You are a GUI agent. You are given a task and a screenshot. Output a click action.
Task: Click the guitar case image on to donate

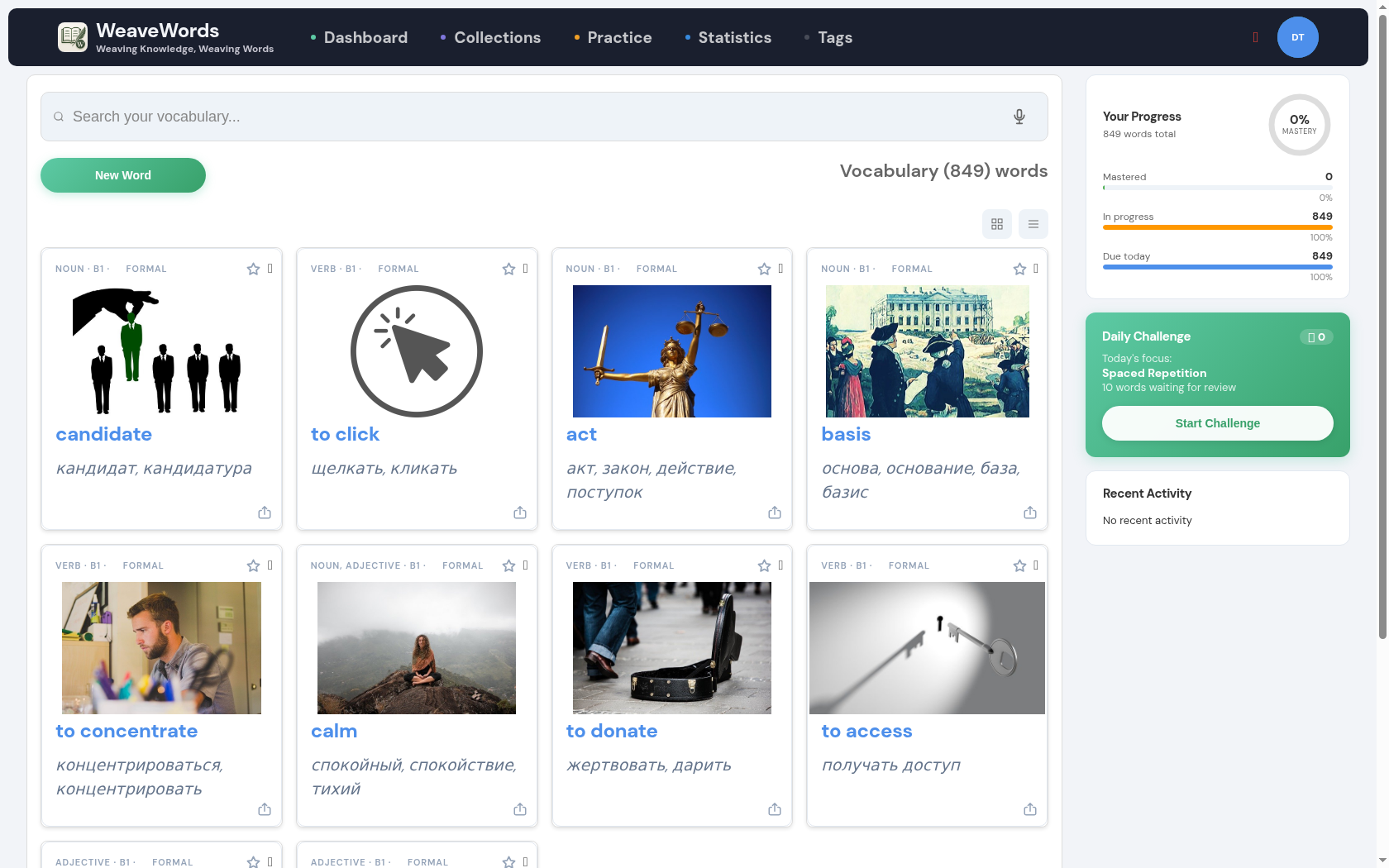pyautogui.click(x=672, y=648)
